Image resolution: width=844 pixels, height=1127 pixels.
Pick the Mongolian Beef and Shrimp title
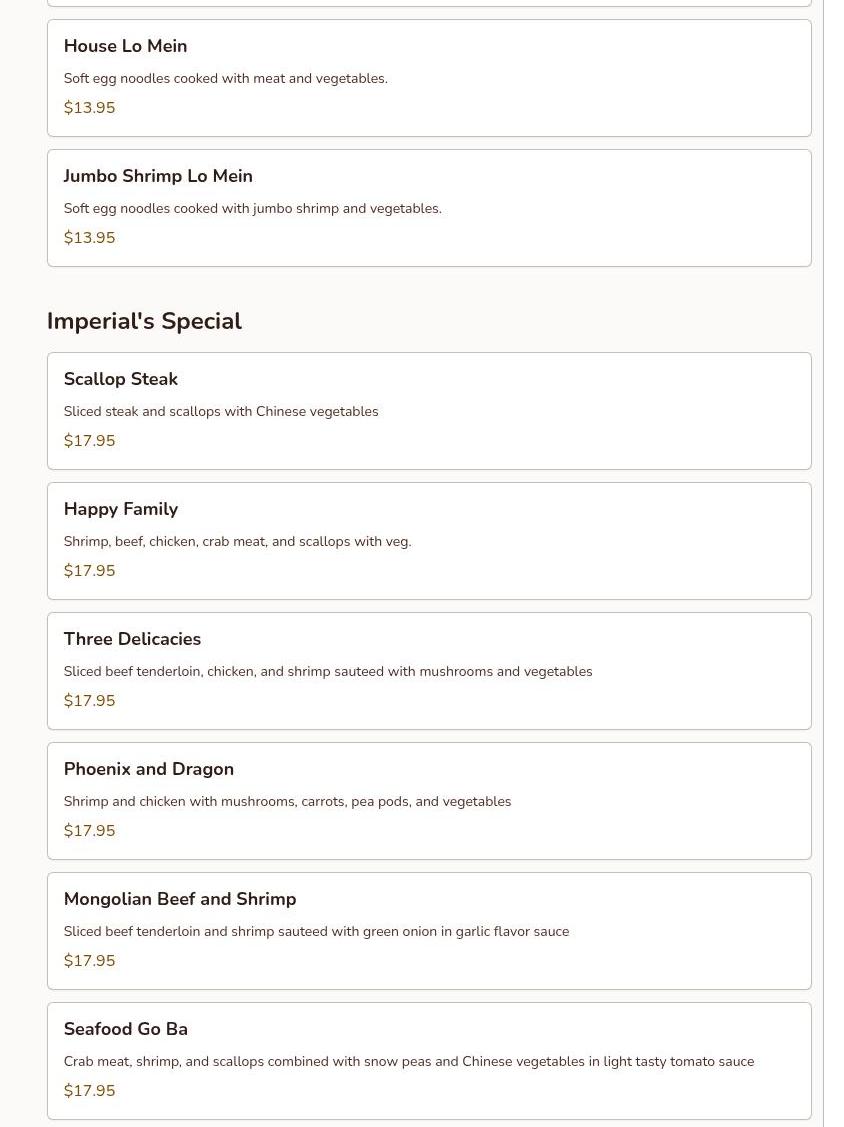pos(180,899)
